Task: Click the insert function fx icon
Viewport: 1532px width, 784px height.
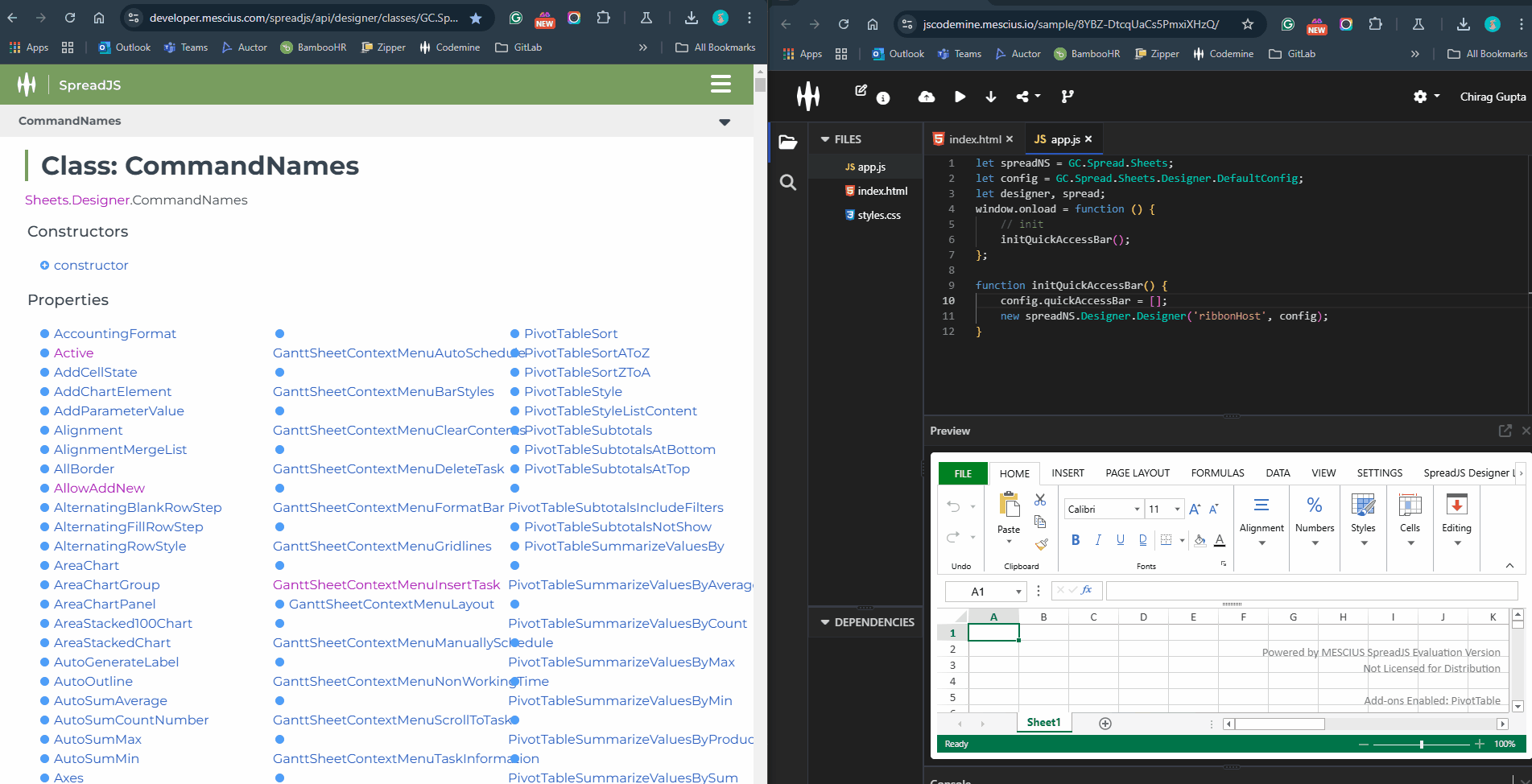Action: pos(1086,590)
